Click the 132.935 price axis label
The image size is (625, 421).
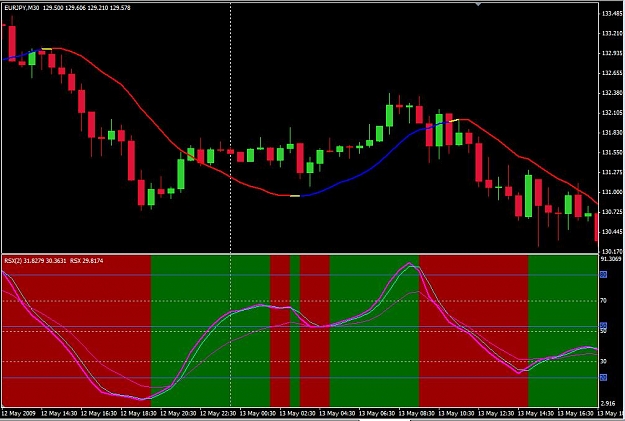click(x=612, y=53)
